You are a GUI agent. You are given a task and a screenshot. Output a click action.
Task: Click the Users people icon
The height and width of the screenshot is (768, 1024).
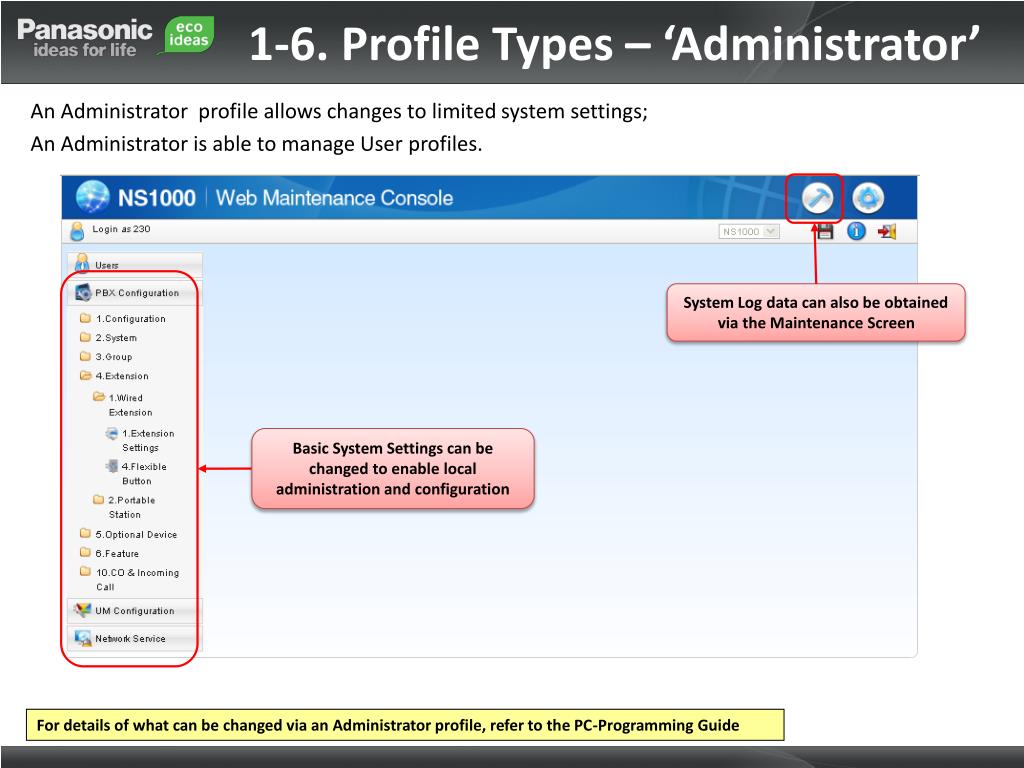82,263
